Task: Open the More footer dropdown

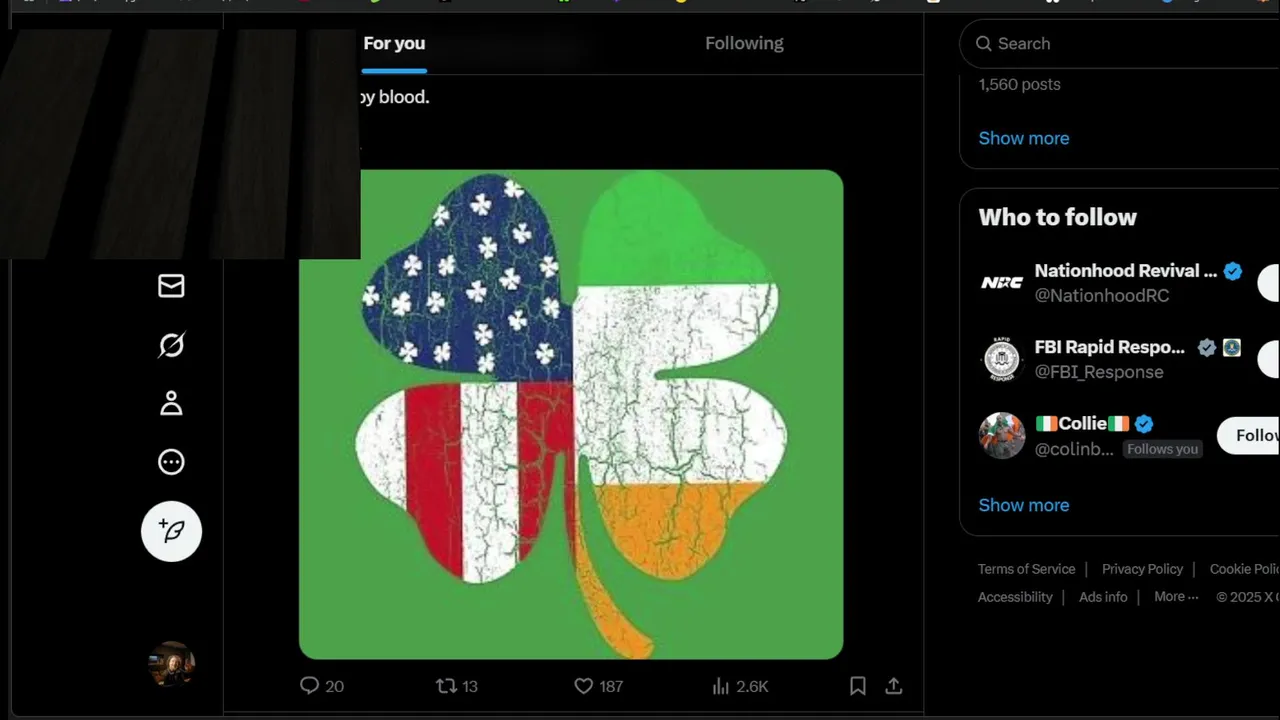Action: click(x=1176, y=597)
